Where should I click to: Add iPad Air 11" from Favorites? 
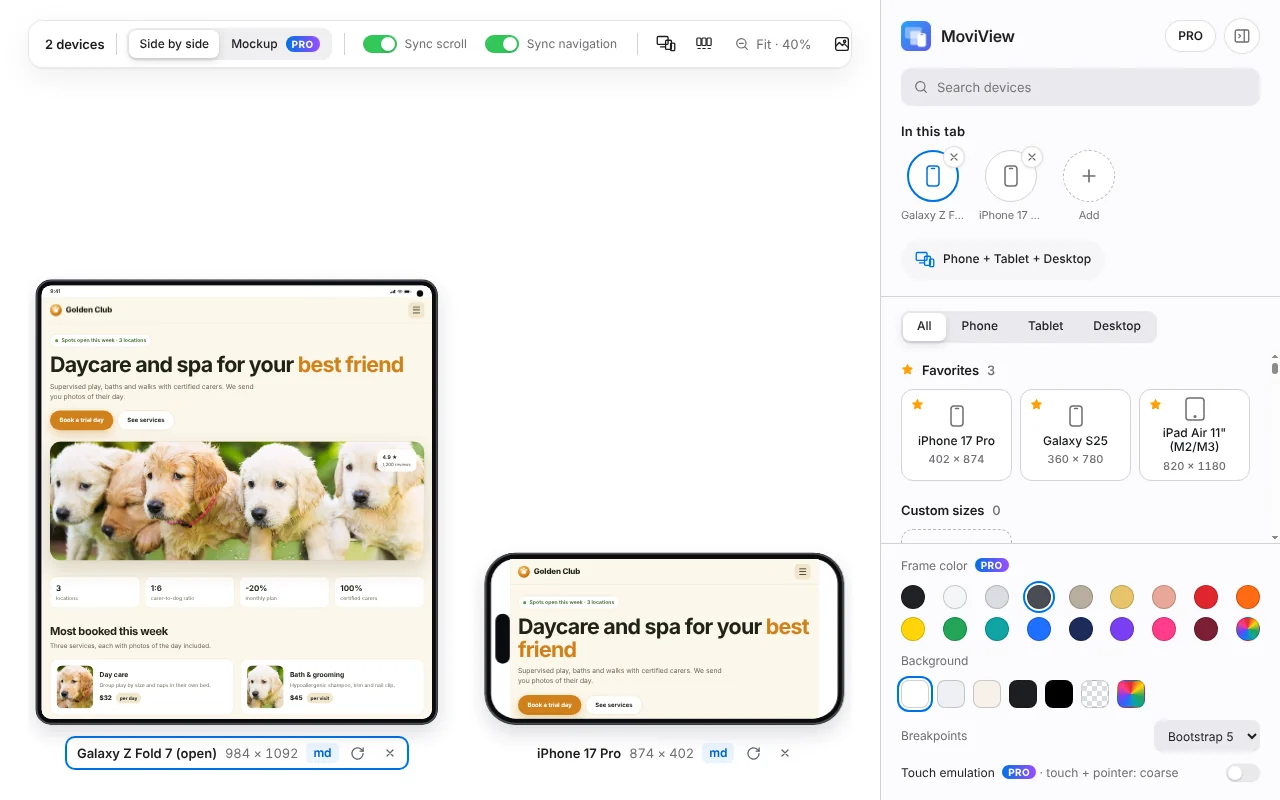point(1194,435)
